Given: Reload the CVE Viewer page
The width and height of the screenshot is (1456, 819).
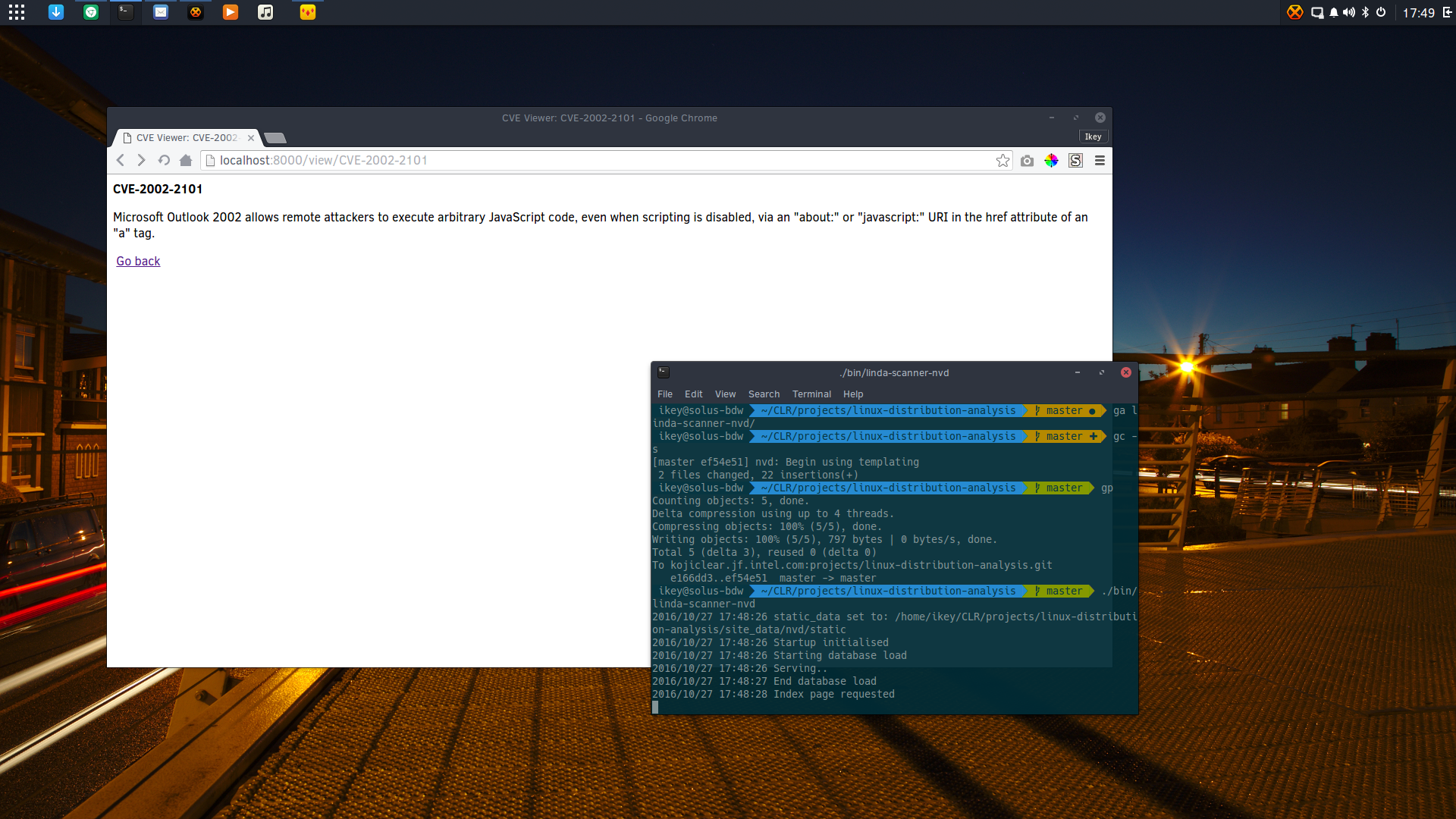Looking at the screenshot, I should point(164,160).
